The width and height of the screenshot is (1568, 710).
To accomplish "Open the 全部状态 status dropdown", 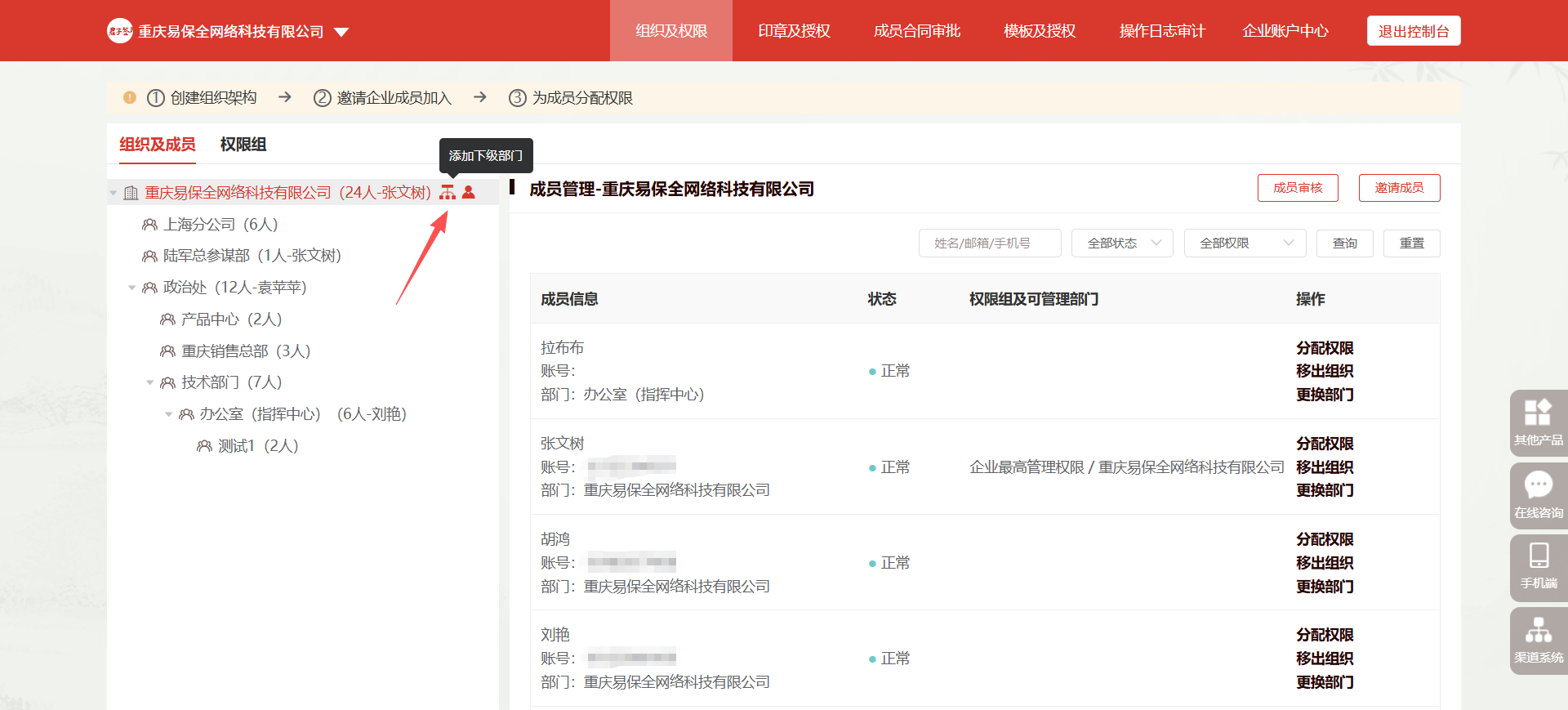I will click(1122, 243).
